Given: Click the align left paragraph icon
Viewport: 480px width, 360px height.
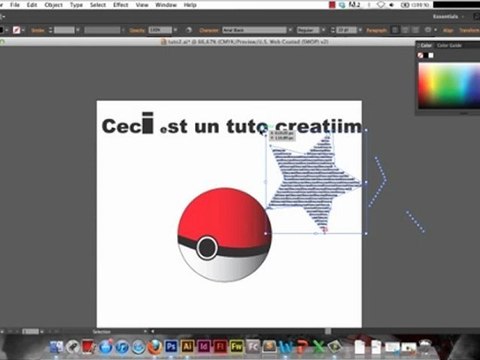Looking at the screenshot, I should tap(395, 30).
